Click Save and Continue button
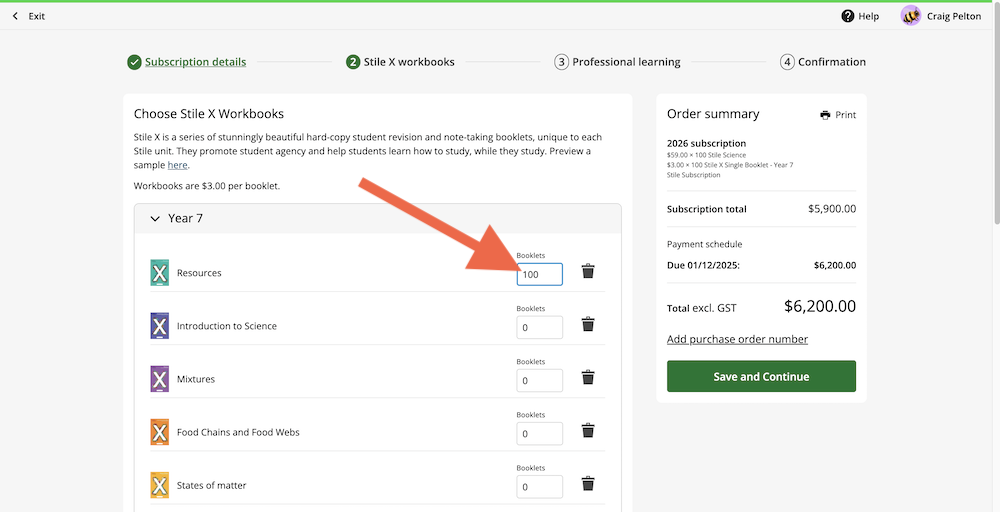Screen dimensions: 1000x512 click(x=761, y=376)
